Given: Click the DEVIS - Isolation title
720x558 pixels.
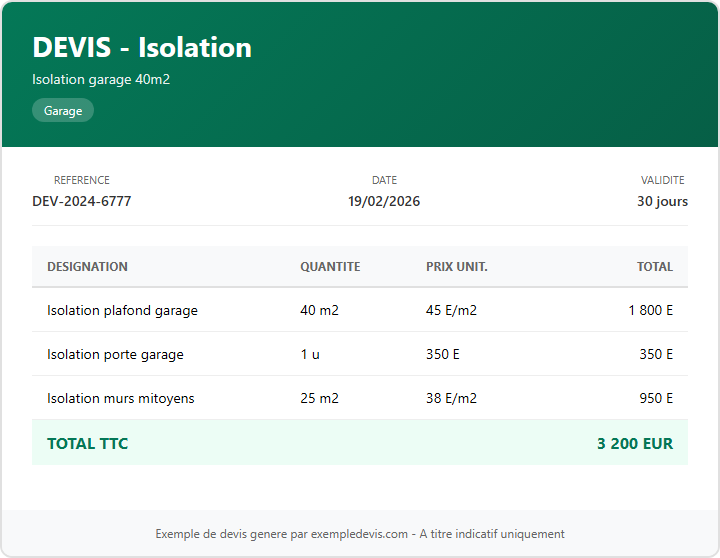Looking at the screenshot, I should pos(142,48).
